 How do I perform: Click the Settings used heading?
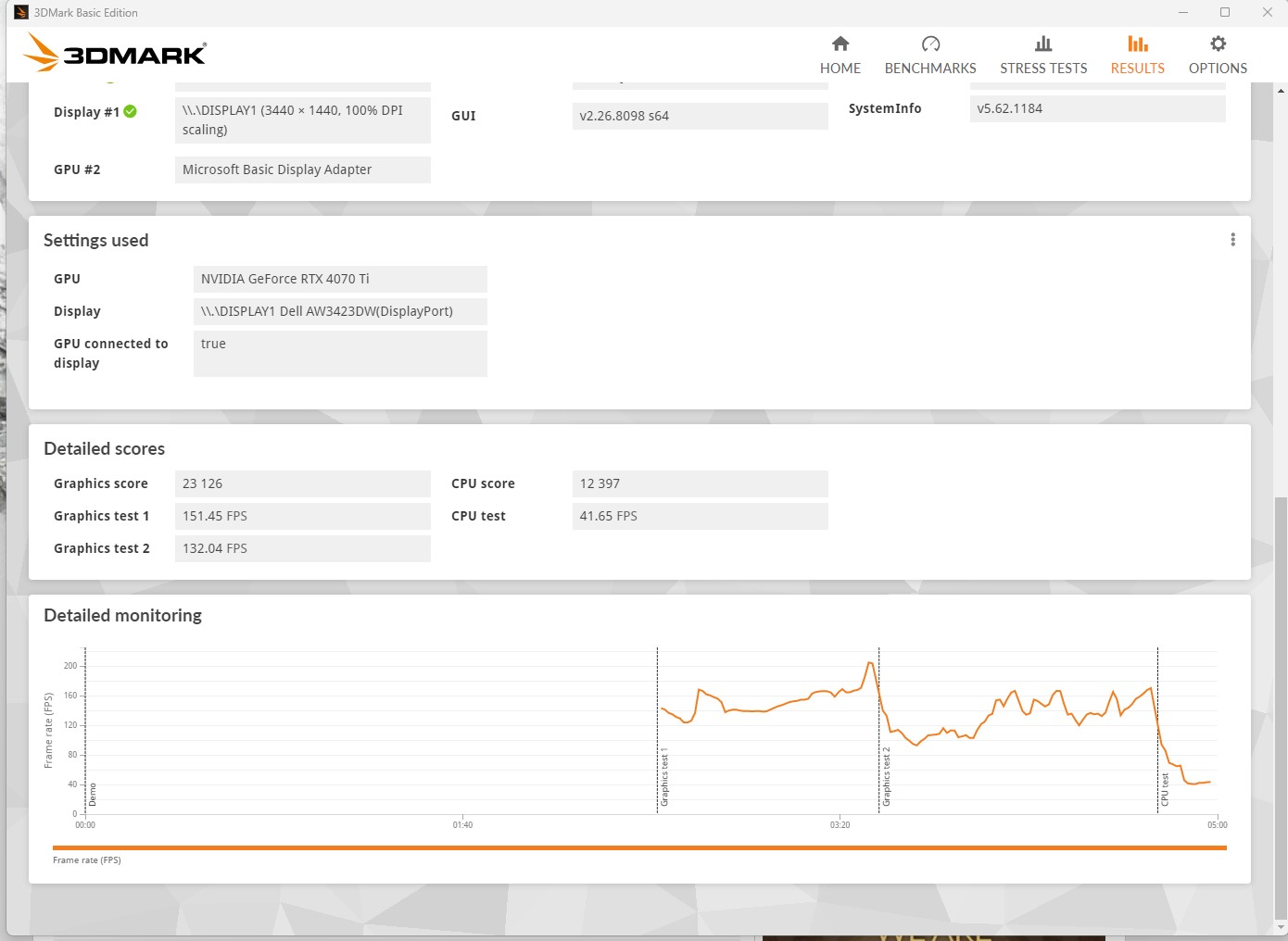tap(95, 240)
